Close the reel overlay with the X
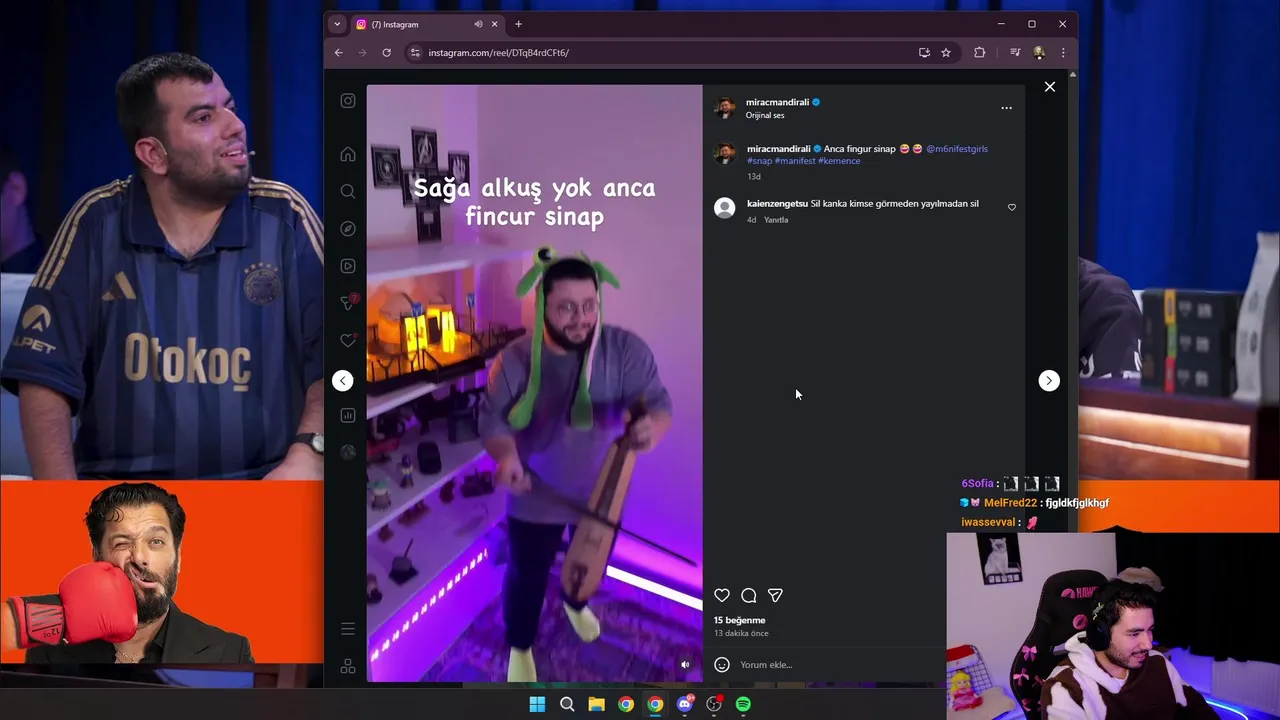1280x720 pixels. (1050, 87)
